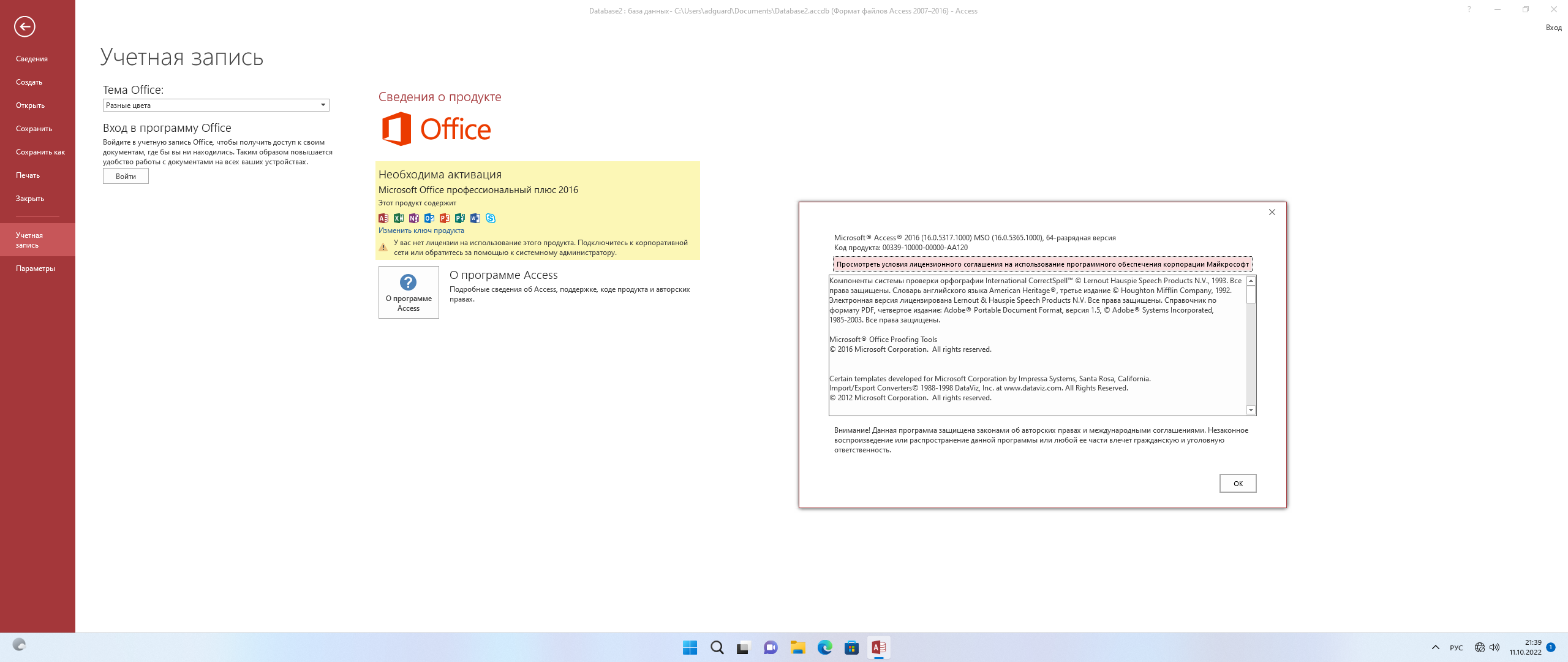Open the Сведения menu item
The width and height of the screenshot is (1568, 662).
[x=32, y=59]
